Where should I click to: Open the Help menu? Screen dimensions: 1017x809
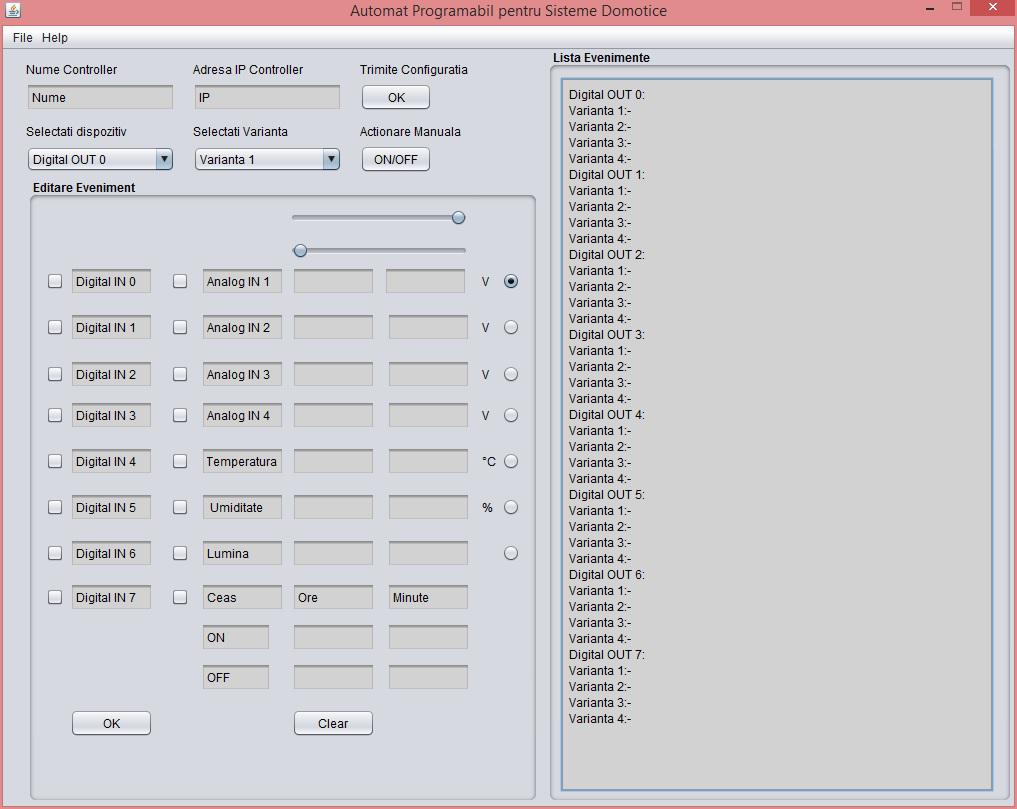(x=54, y=37)
